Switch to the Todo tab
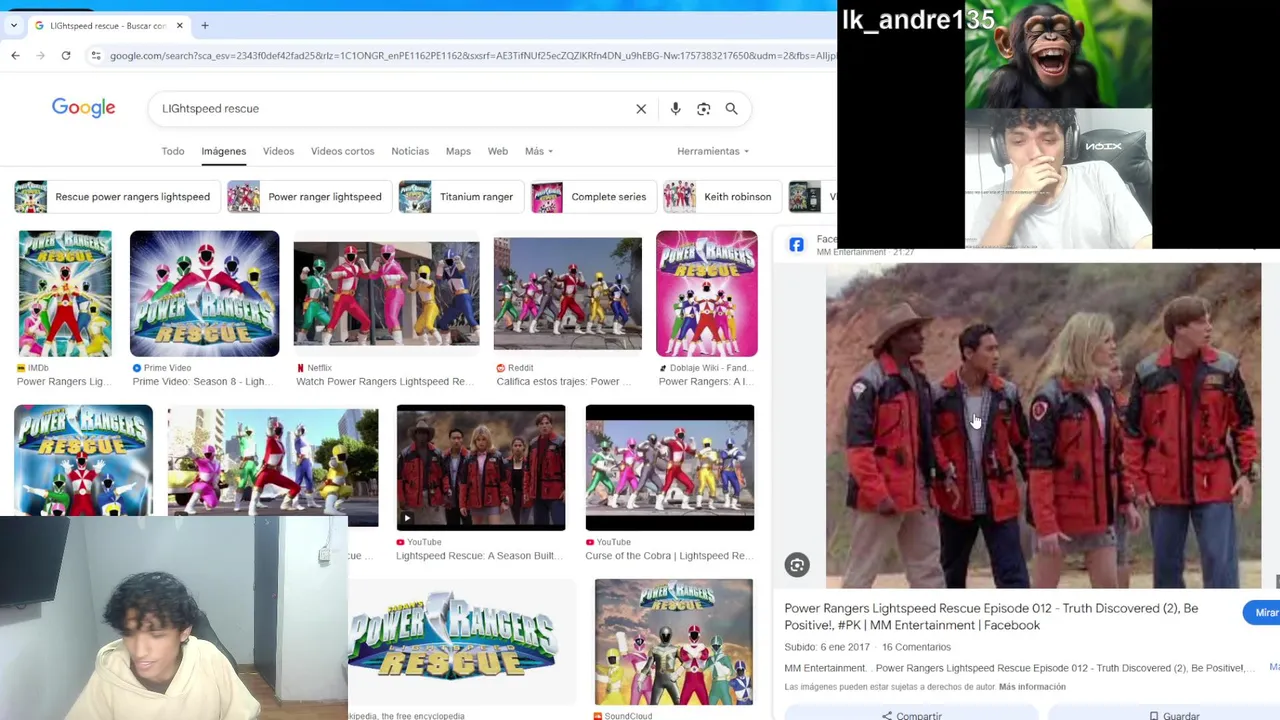This screenshot has width=1280, height=720. (173, 151)
